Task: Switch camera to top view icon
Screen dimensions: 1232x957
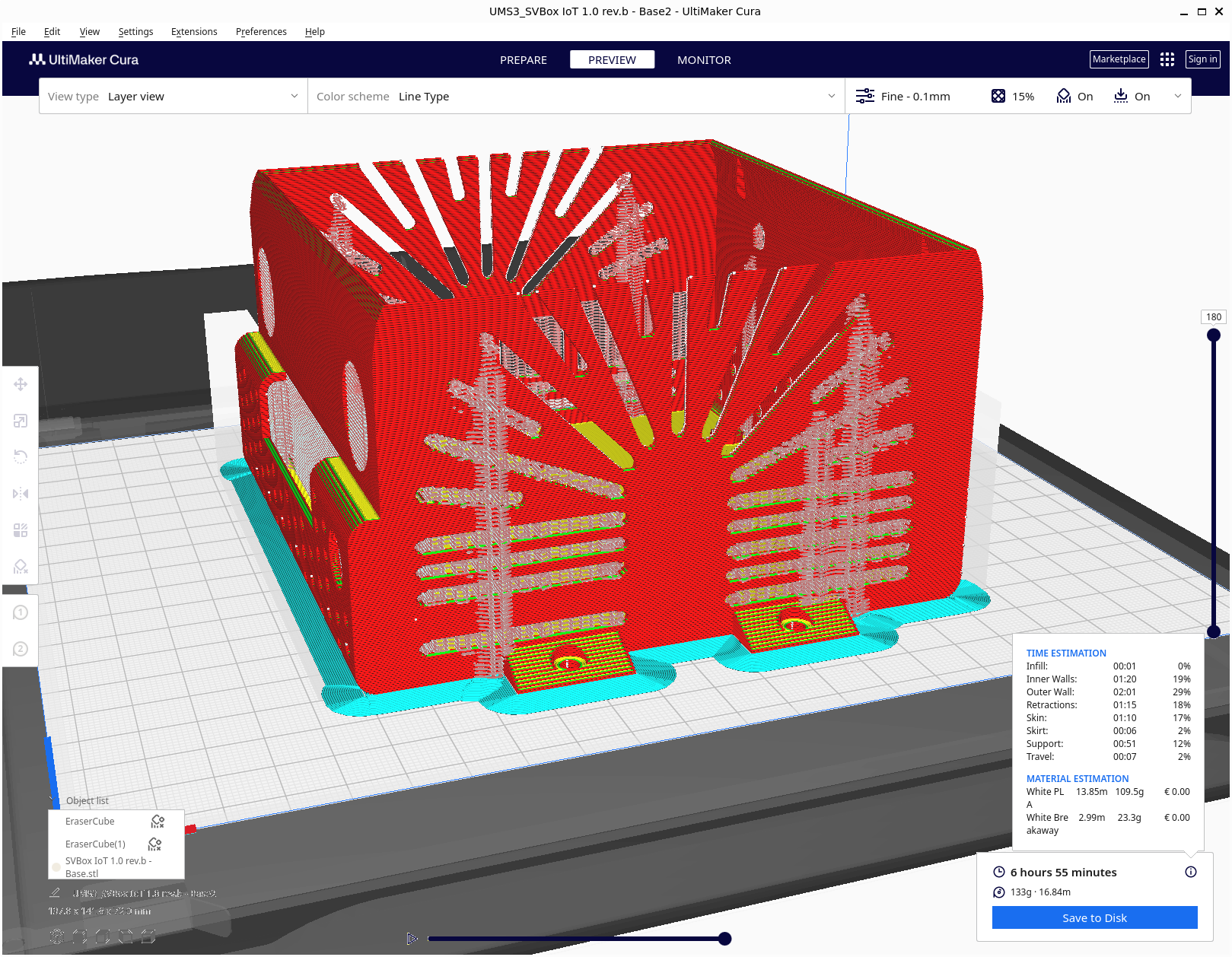Action: (103, 936)
